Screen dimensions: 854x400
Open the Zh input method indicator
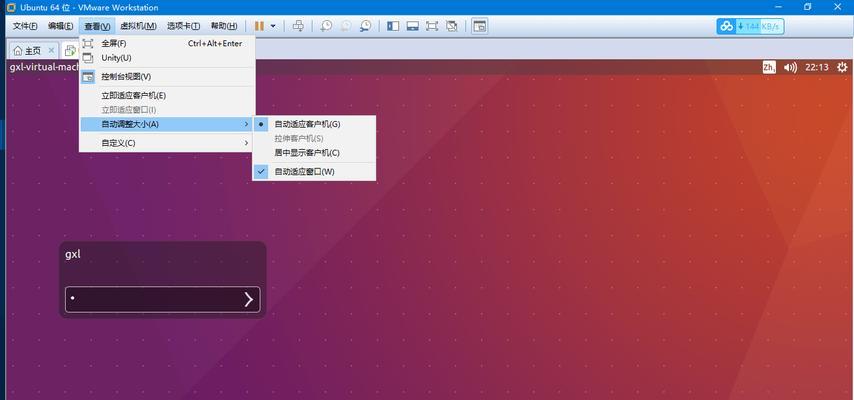pos(769,67)
